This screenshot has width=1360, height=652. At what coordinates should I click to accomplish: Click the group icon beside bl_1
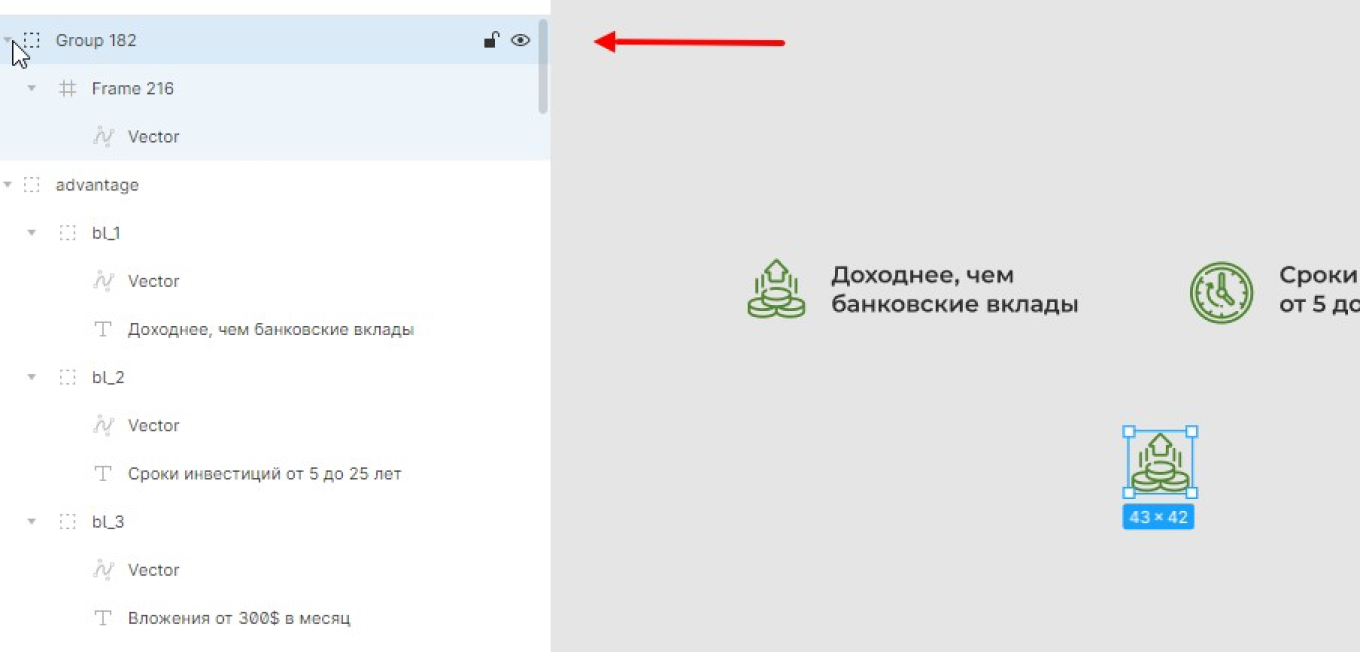(x=67, y=233)
